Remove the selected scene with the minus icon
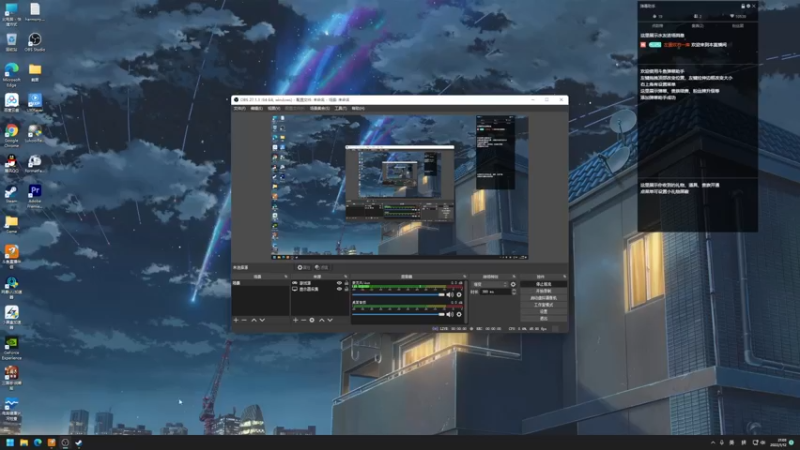This screenshot has width=800, height=450. (244, 320)
